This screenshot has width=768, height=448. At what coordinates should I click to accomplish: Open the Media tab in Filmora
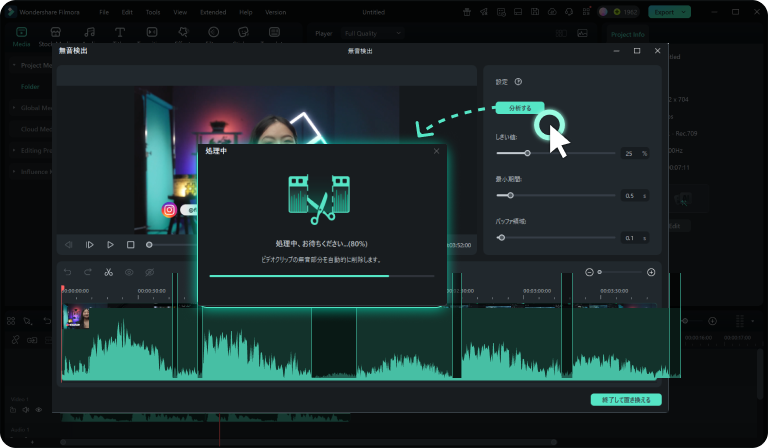pos(21,37)
